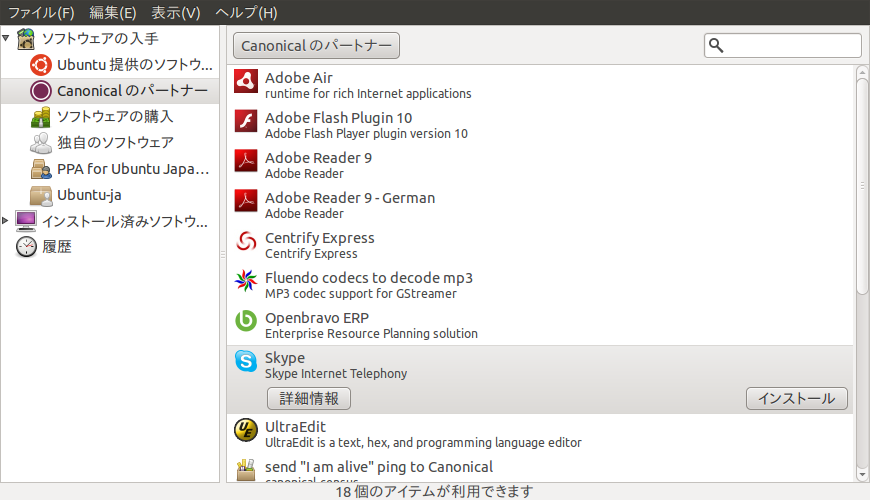Select the 'Adobe Flash Plugin 10' title

click(x=338, y=118)
